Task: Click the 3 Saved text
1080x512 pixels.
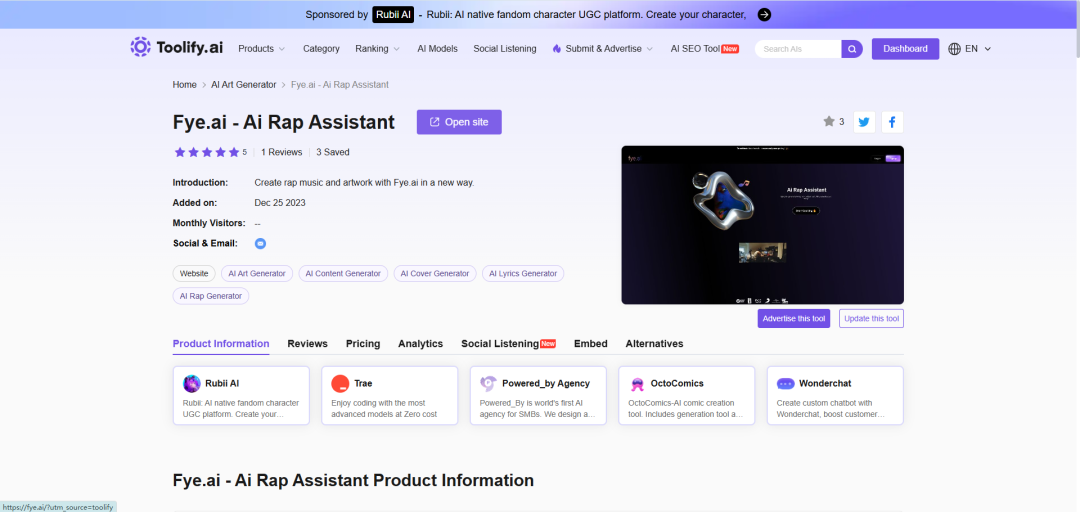Action: 333,152
